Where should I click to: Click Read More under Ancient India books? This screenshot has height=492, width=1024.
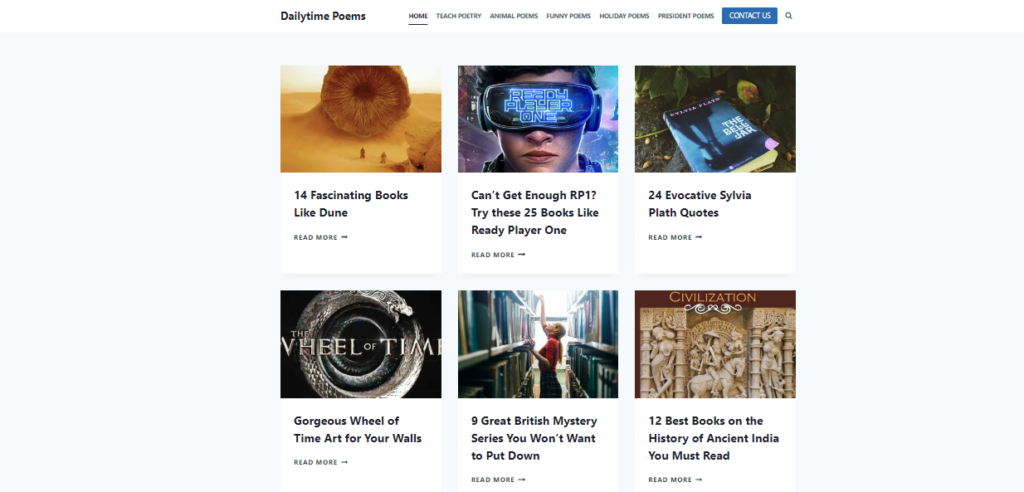[675, 480]
